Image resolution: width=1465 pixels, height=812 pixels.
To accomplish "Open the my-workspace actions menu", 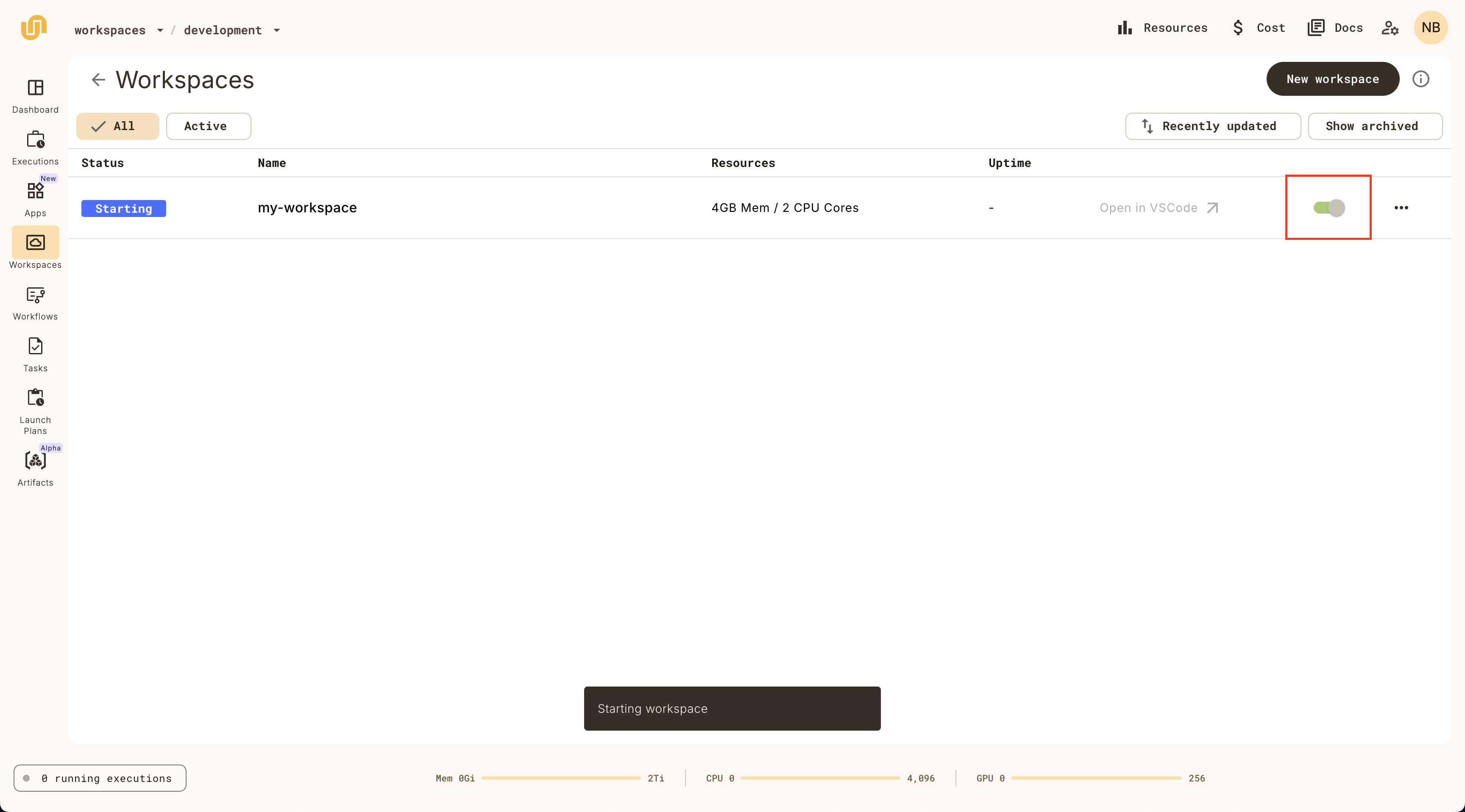I will (x=1401, y=207).
